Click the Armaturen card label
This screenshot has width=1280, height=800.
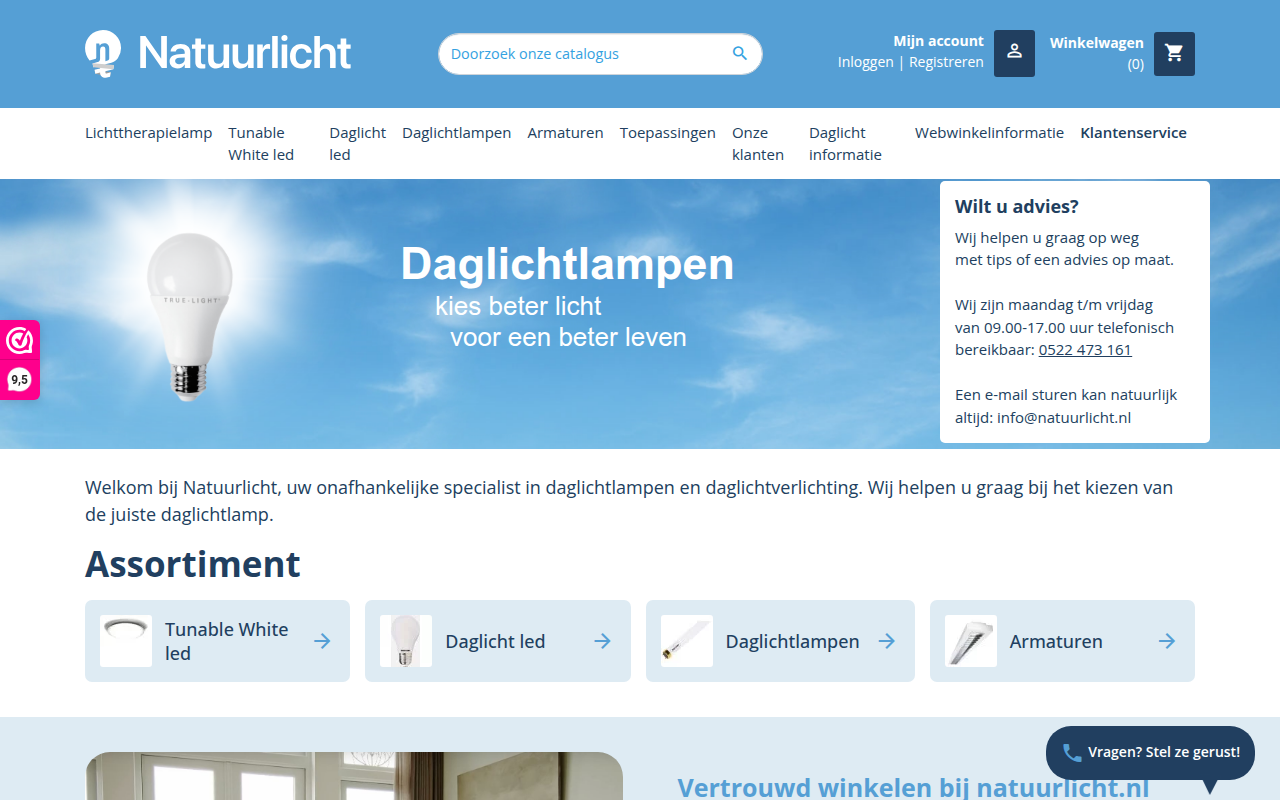[x=1056, y=642]
